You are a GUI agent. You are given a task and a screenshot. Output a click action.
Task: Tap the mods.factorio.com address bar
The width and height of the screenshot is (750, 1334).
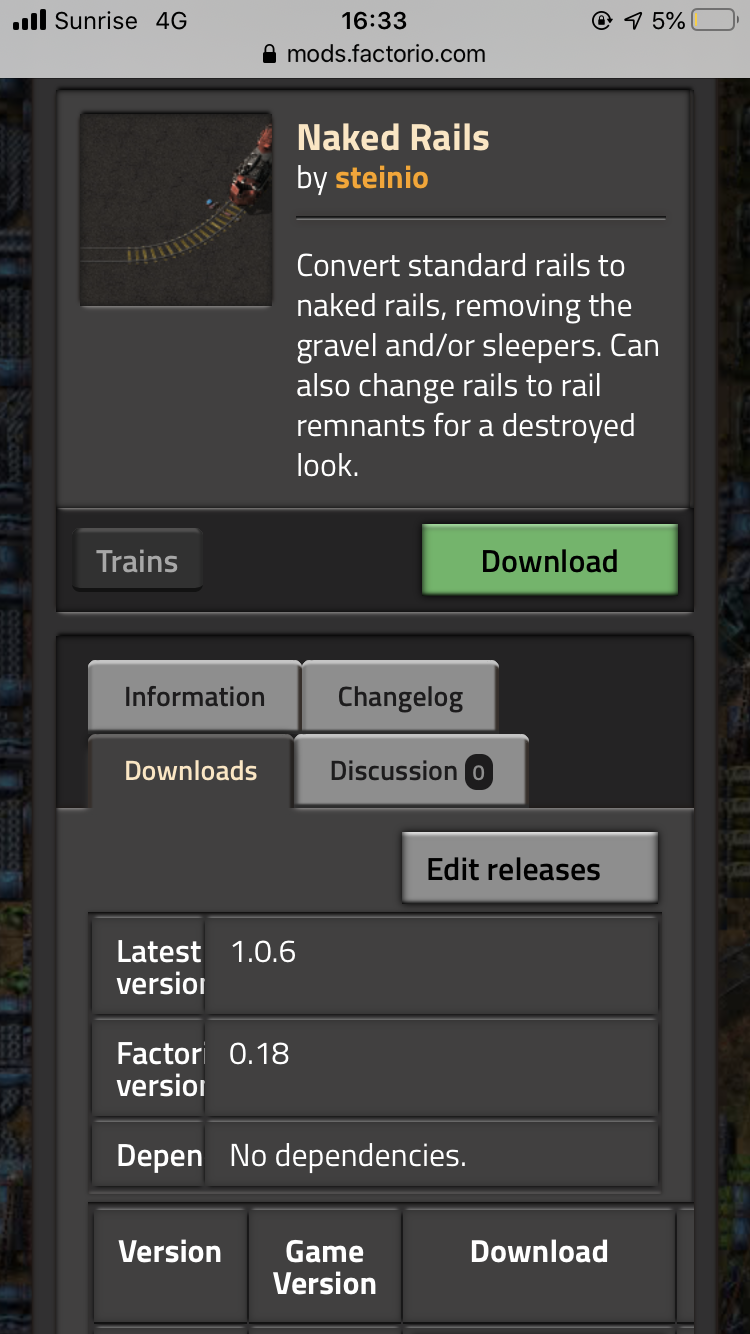point(375,54)
